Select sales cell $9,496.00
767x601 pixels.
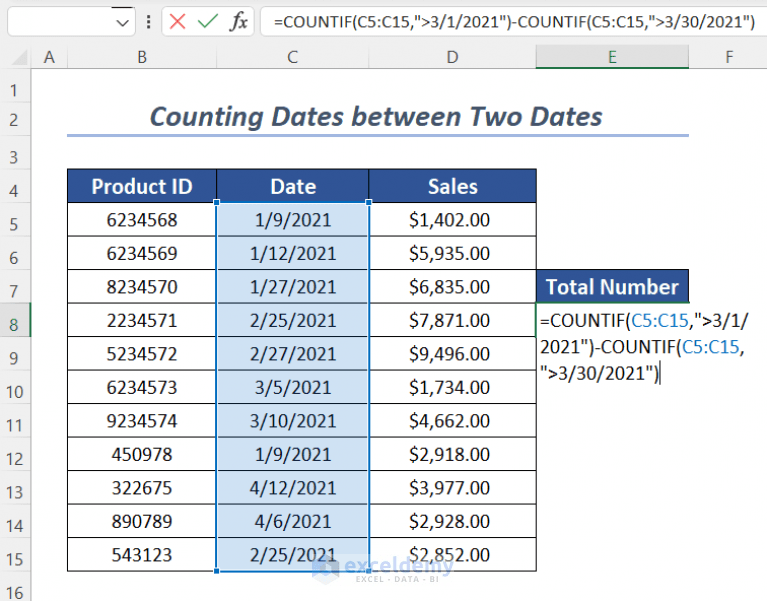coord(452,354)
